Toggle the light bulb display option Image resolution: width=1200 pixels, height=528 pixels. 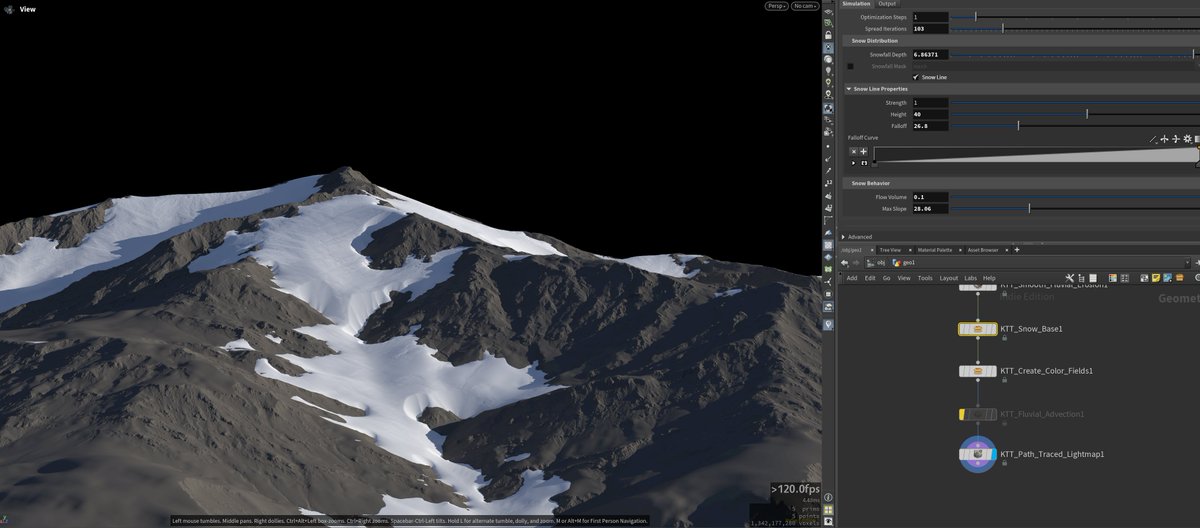[828, 71]
